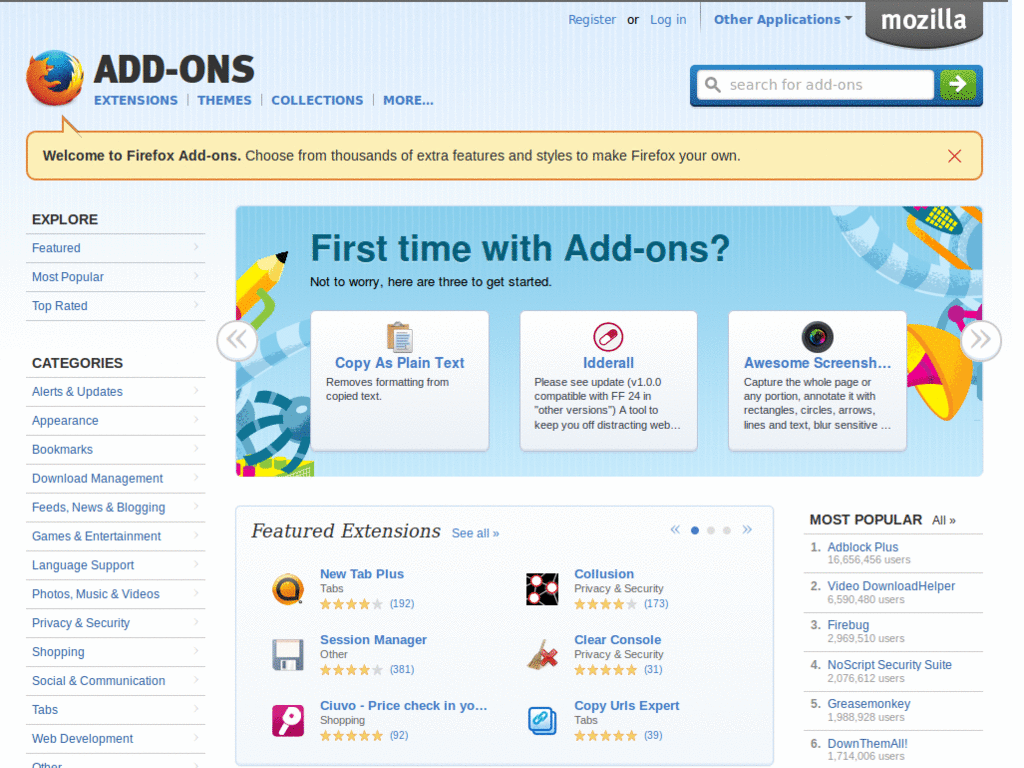Dismiss the welcome banner with the X
Screen dimensions: 1024x768
954,156
